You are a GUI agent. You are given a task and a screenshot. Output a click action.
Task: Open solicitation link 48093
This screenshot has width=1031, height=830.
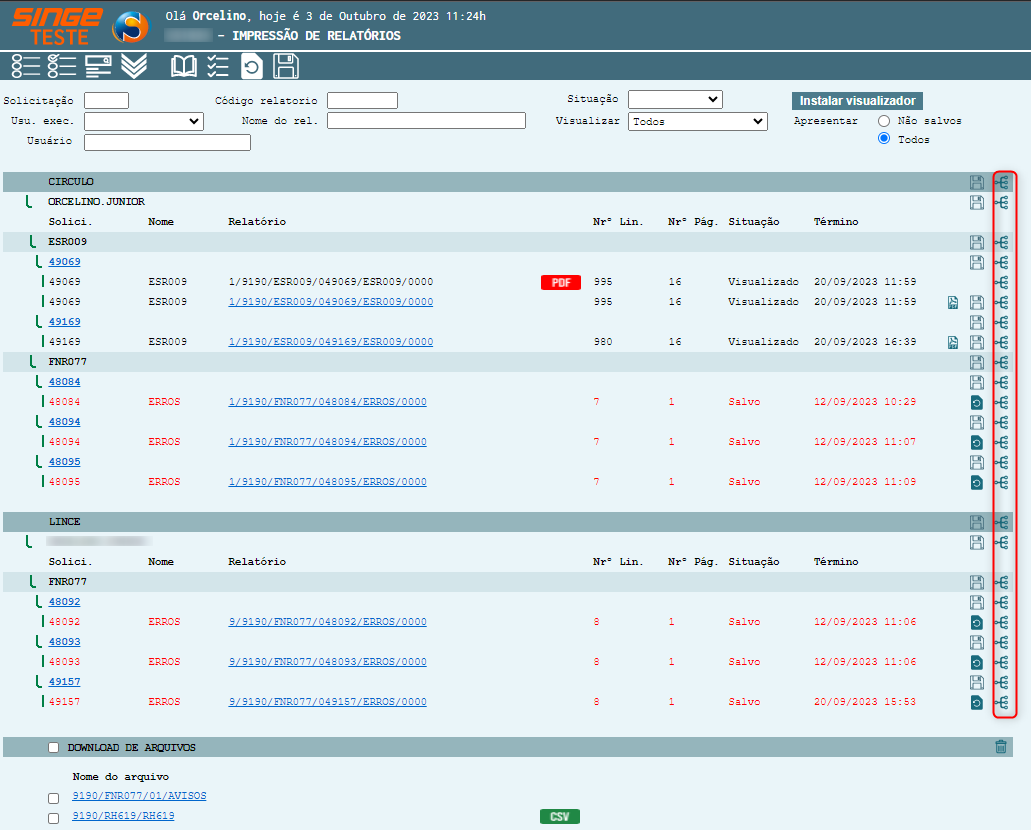click(x=64, y=642)
